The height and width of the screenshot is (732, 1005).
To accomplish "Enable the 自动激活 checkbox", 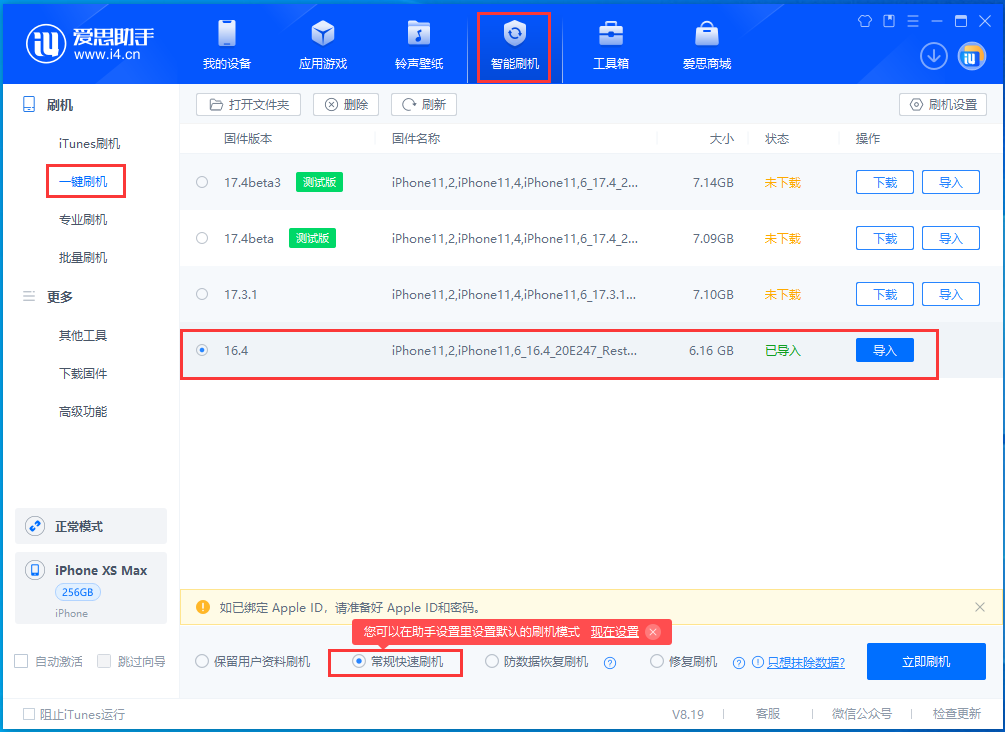I will tap(21, 661).
